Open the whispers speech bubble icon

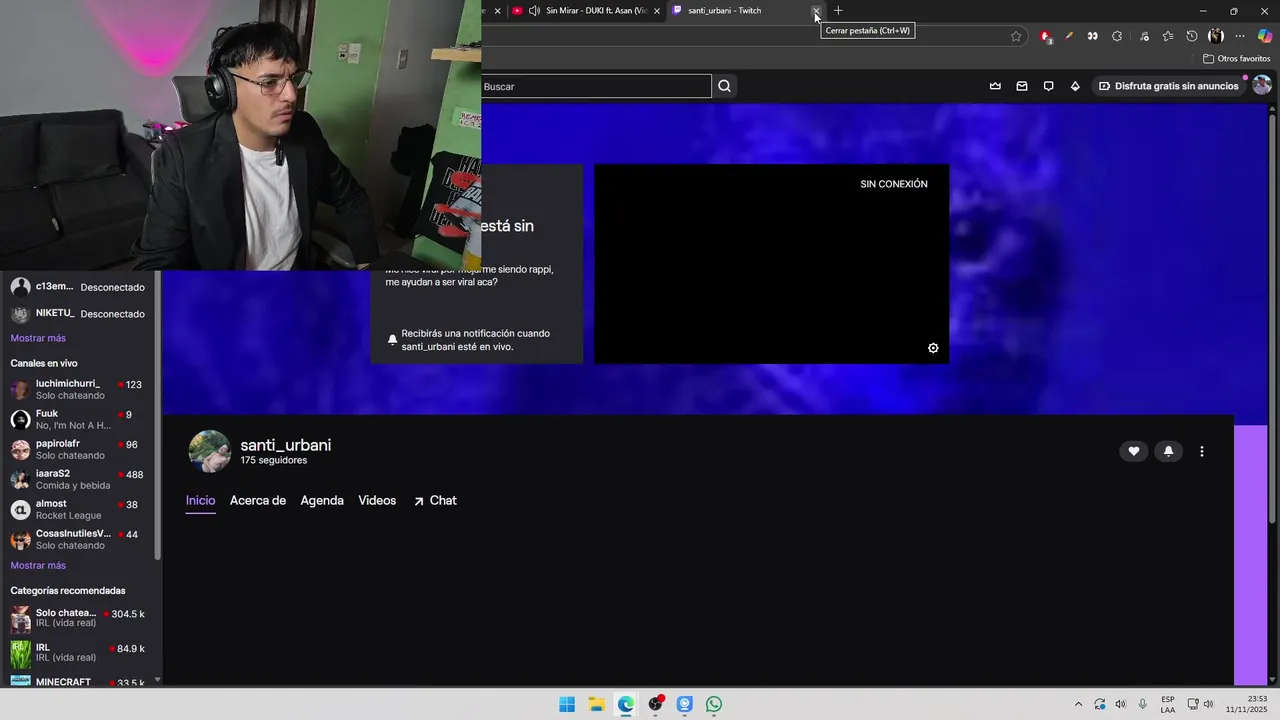click(x=1048, y=86)
